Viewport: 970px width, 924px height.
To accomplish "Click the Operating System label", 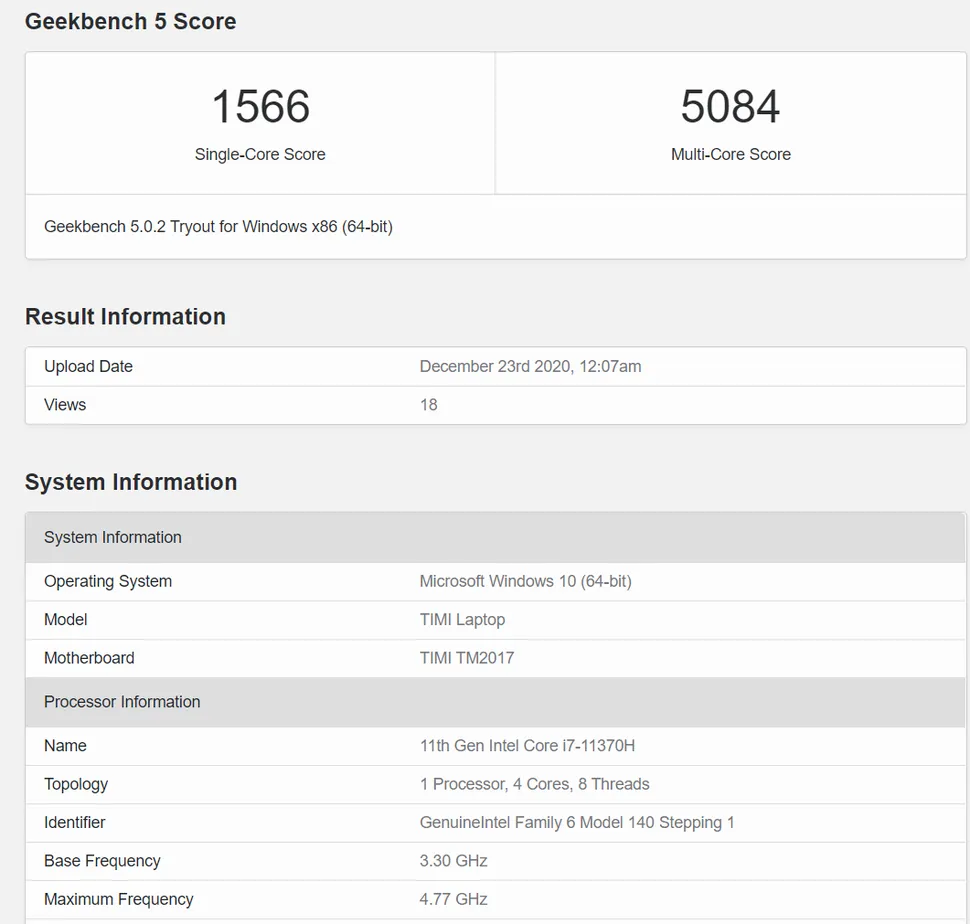I will 108,581.
